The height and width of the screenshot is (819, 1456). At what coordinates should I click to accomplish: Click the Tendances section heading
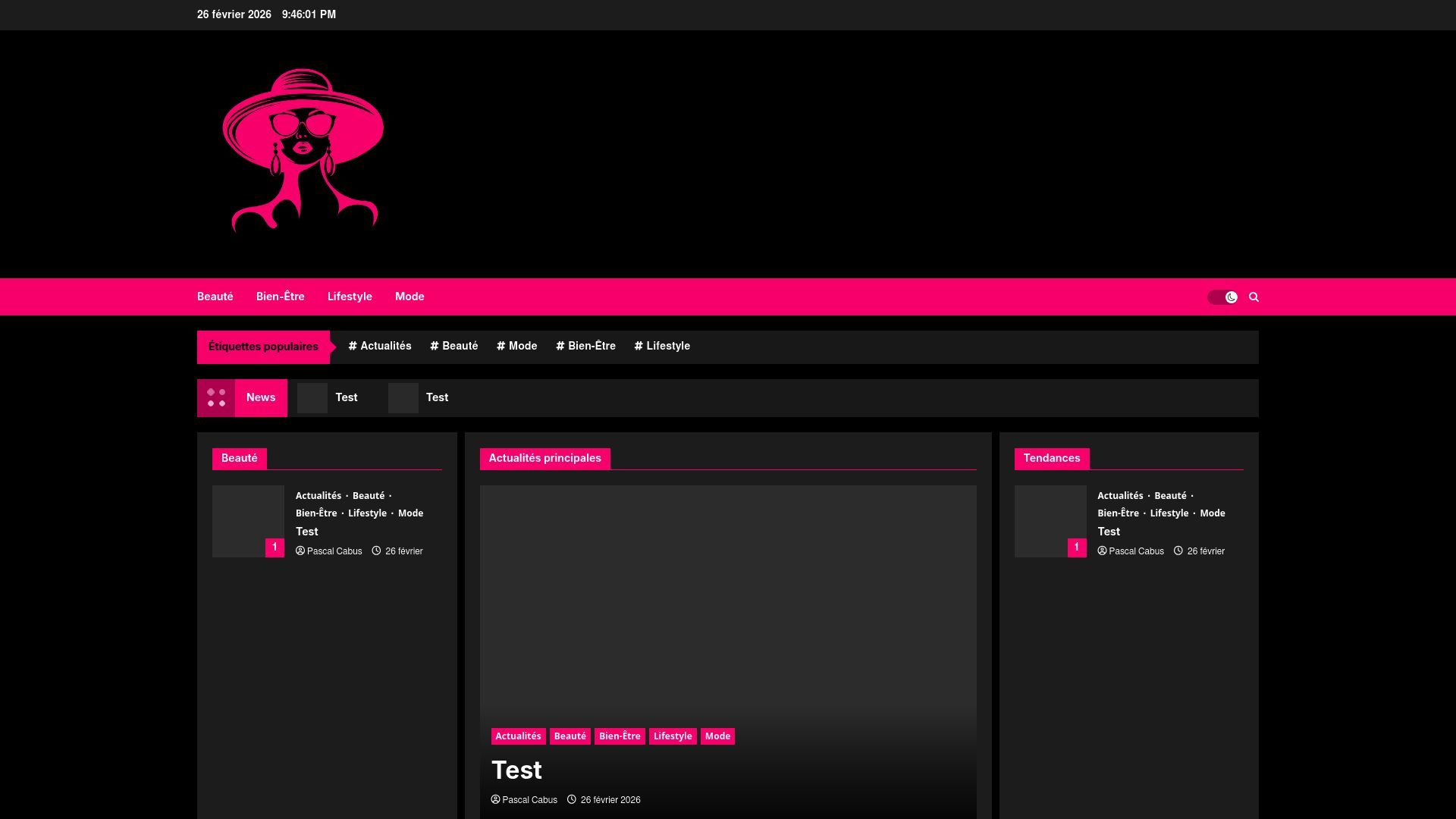1052,458
